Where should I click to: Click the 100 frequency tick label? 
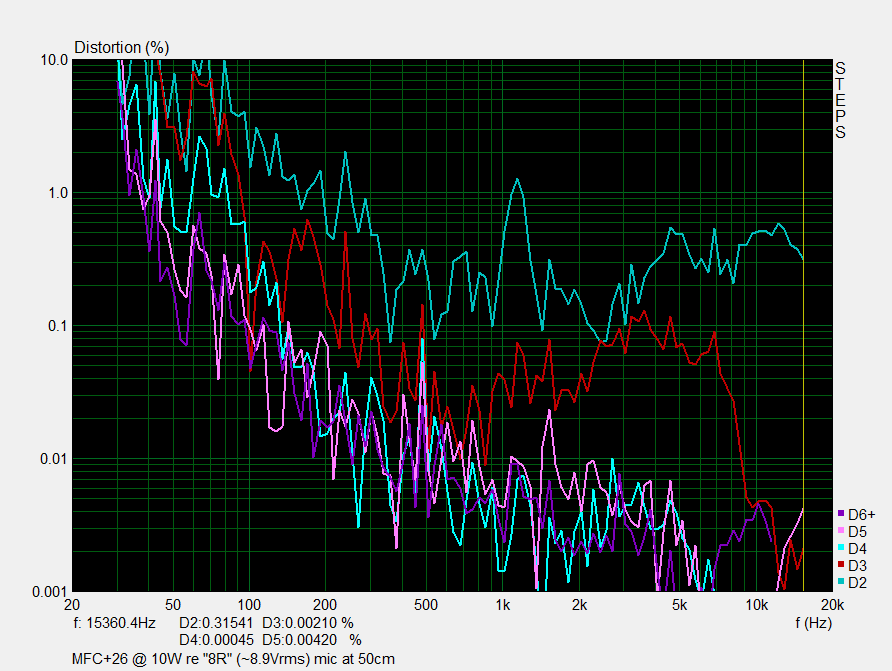click(249, 605)
